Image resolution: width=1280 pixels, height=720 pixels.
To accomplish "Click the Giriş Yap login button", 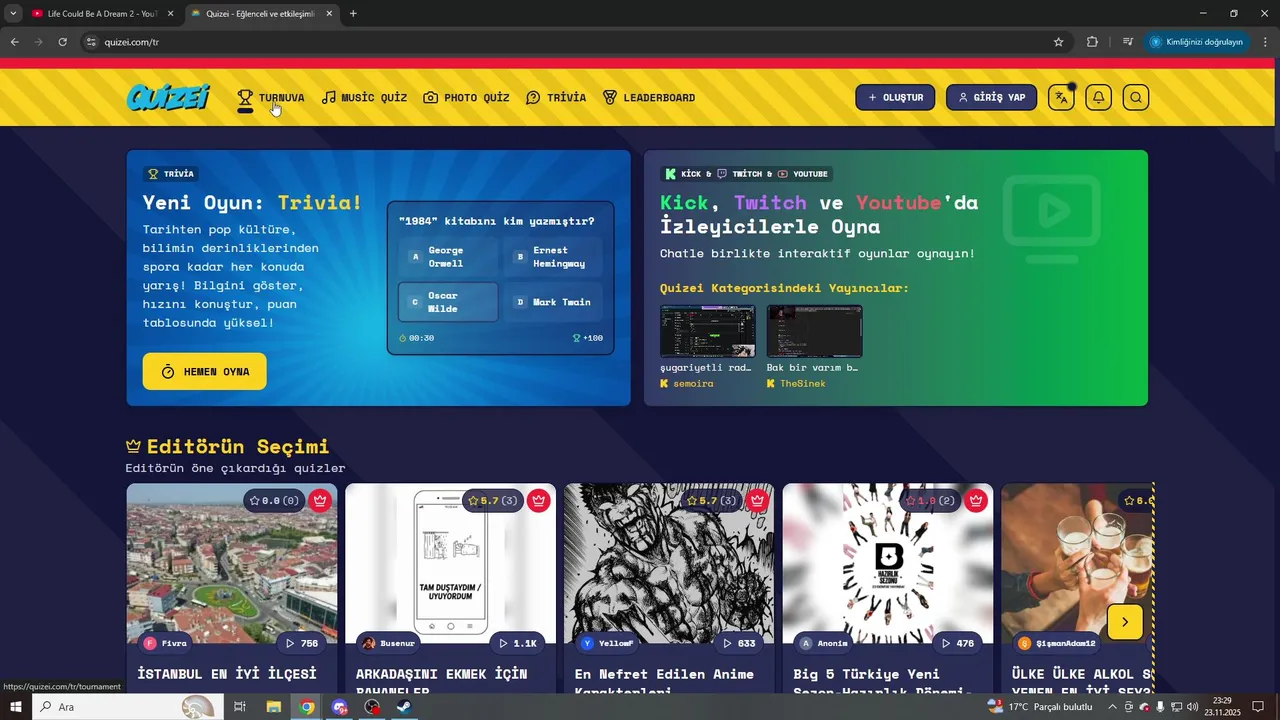I will point(991,97).
